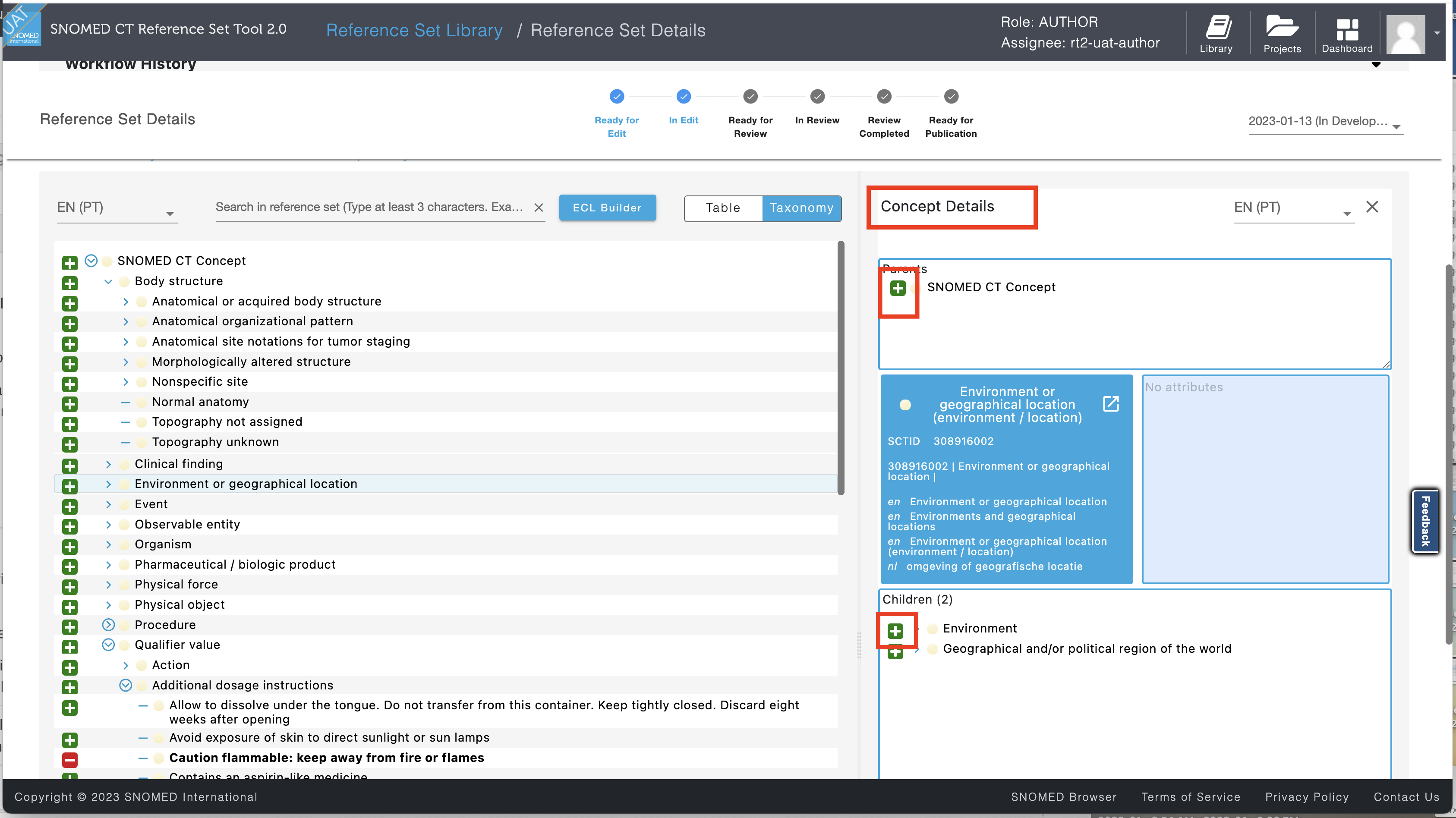The width and height of the screenshot is (1456, 818).
Task: Add Environment child via green plus
Action: 895,630
